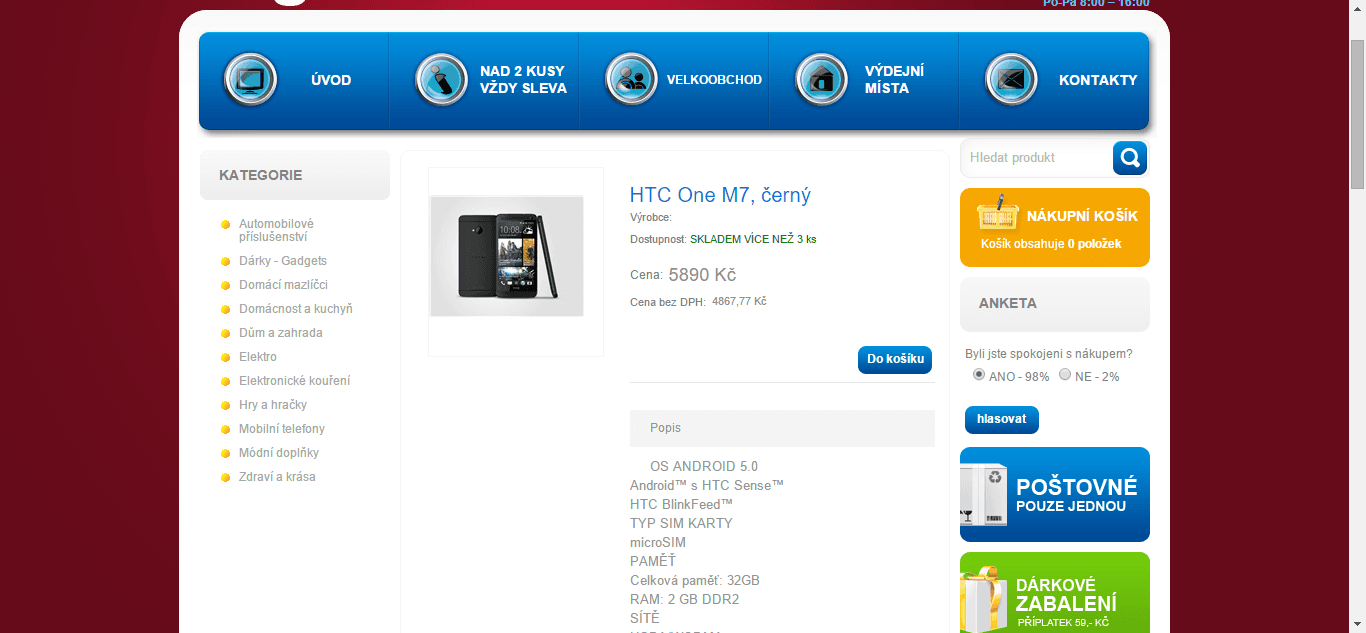Click SKLADEM VÍCE NEŽ 3 ks text

pyautogui.click(x=753, y=239)
